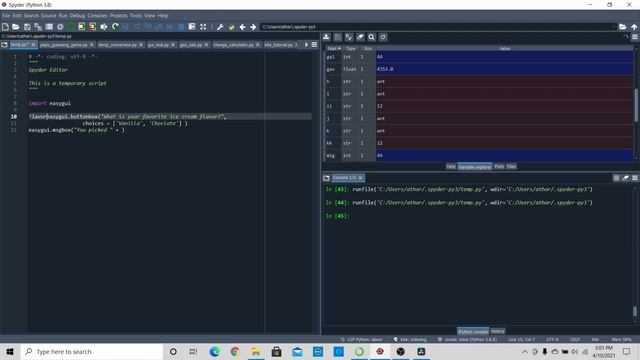Run file with green play button
The height and width of the screenshot is (360, 640).
[x=71, y=27]
